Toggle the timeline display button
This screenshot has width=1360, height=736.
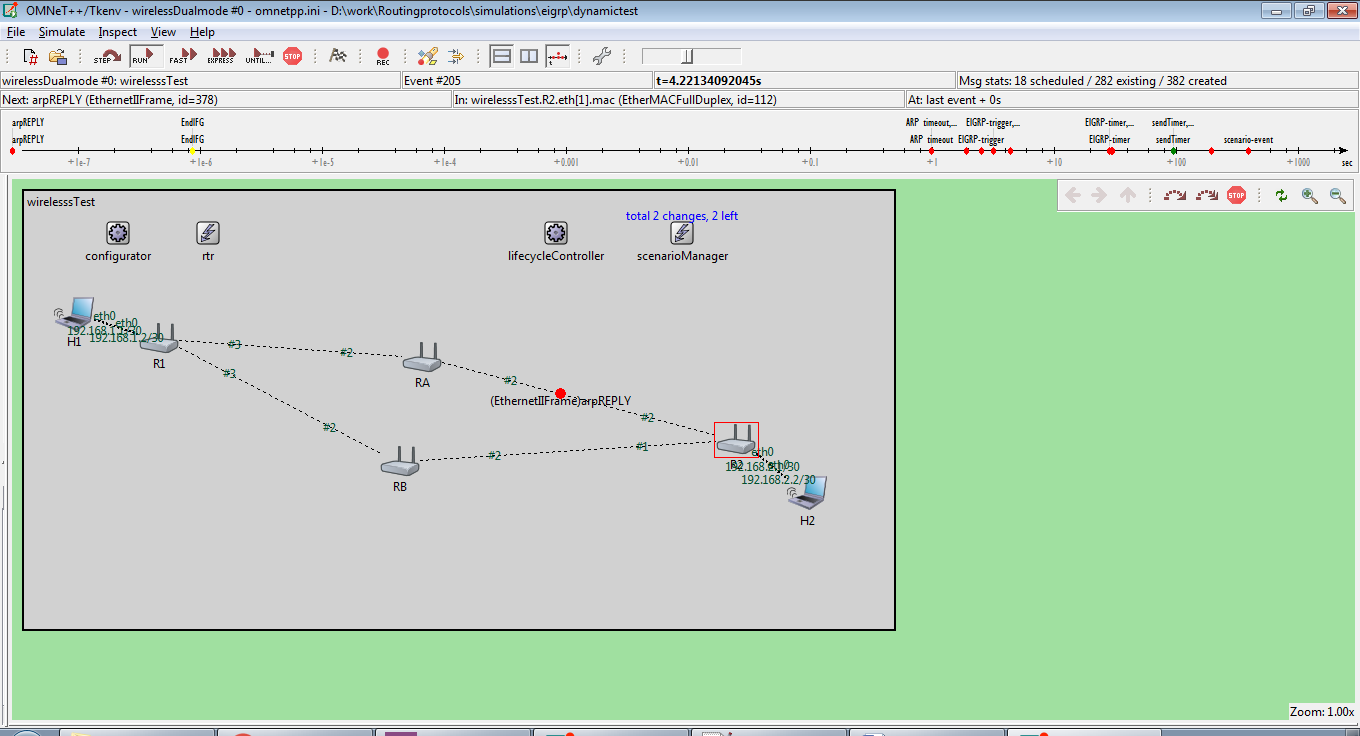pyautogui.click(x=557, y=57)
